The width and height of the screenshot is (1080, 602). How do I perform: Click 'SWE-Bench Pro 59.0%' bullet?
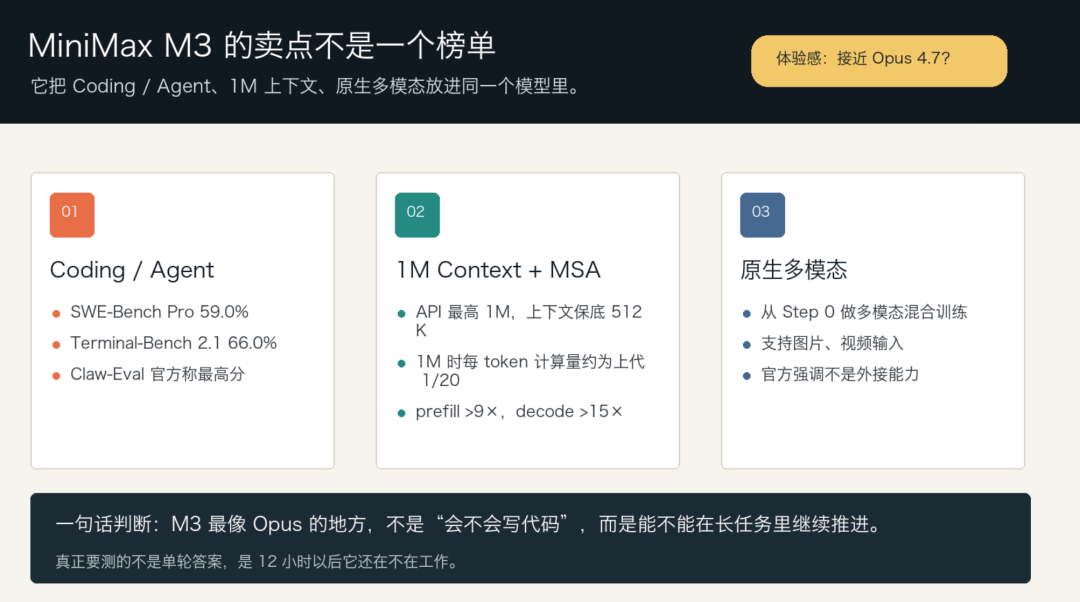tap(159, 312)
